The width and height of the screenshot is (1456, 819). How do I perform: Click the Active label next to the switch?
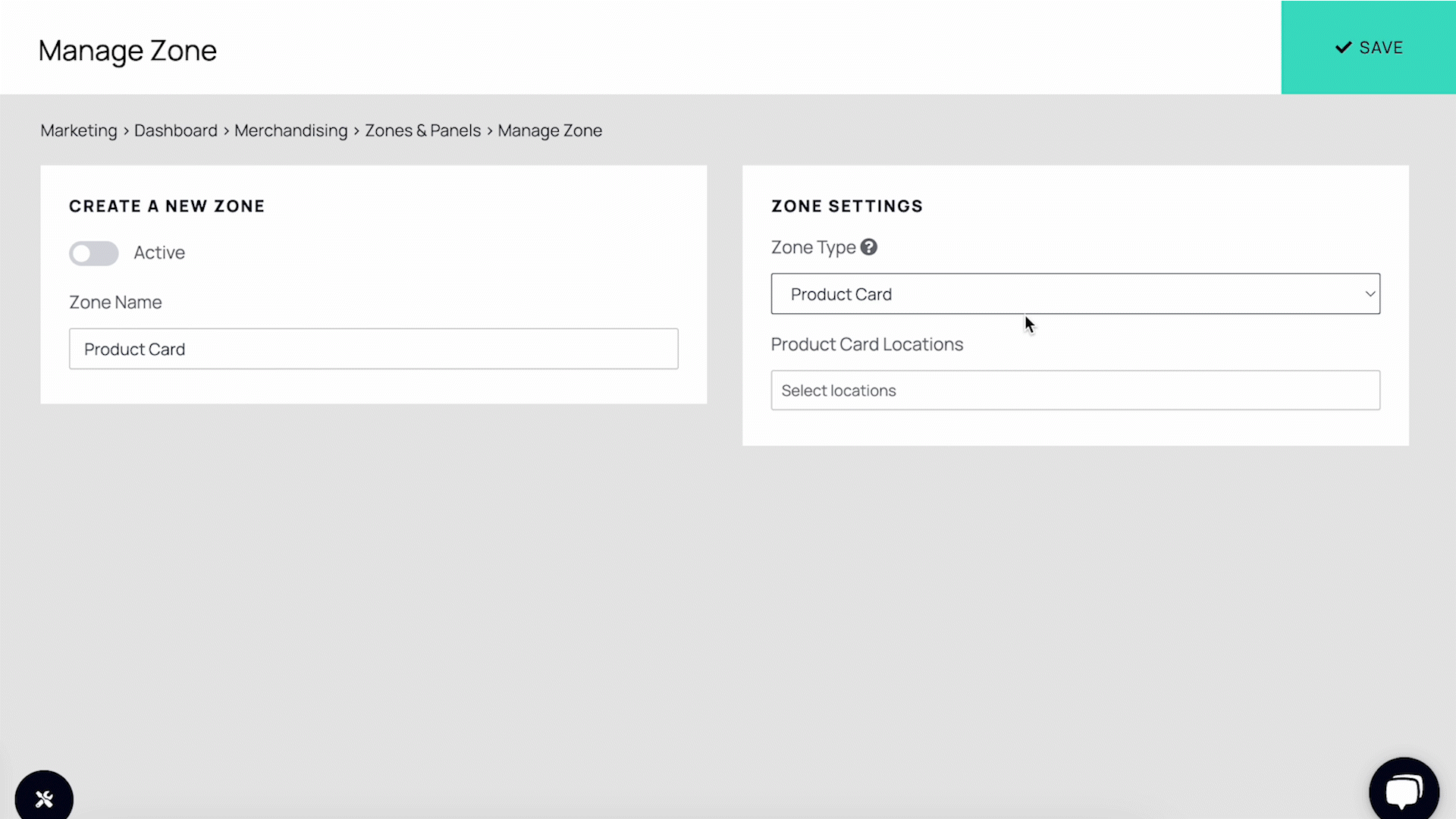(159, 253)
